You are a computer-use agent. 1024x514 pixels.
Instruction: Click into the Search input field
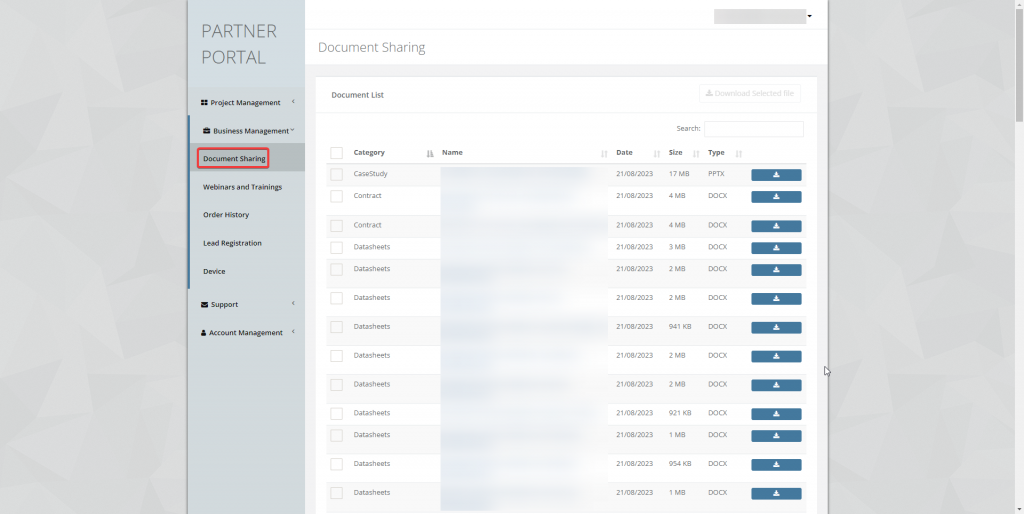click(753, 129)
